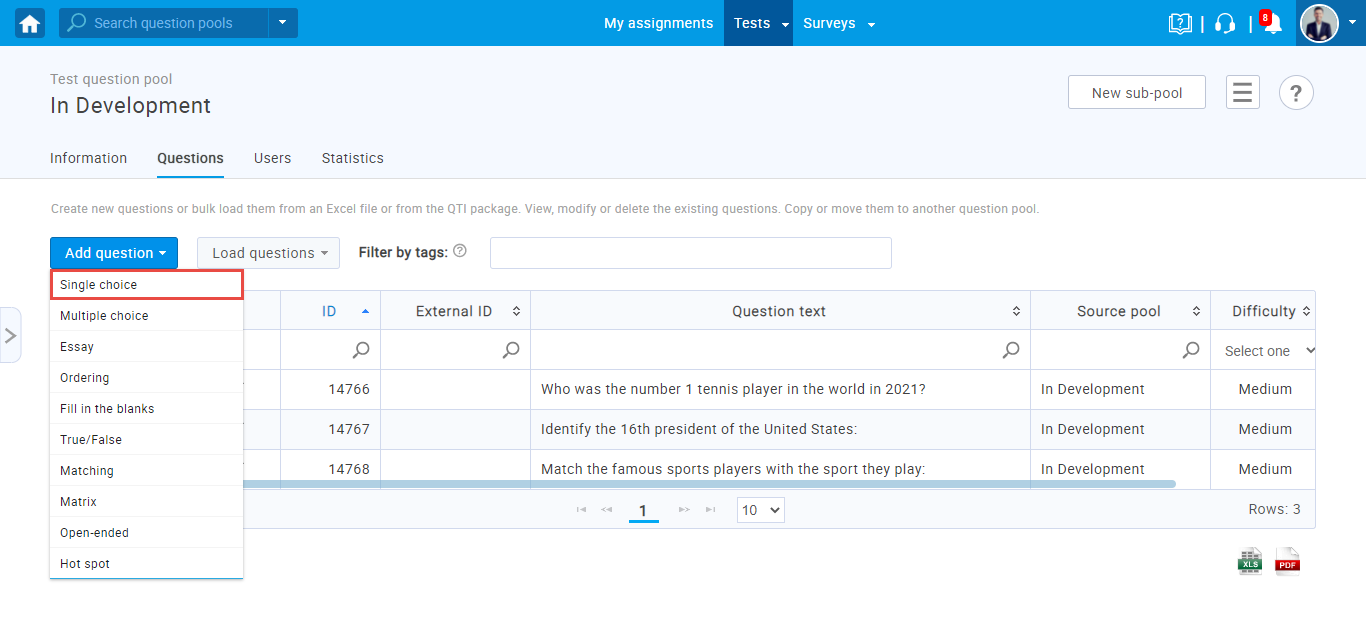Export table to XLS file icon
This screenshot has height=625, width=1366.
1250,561
